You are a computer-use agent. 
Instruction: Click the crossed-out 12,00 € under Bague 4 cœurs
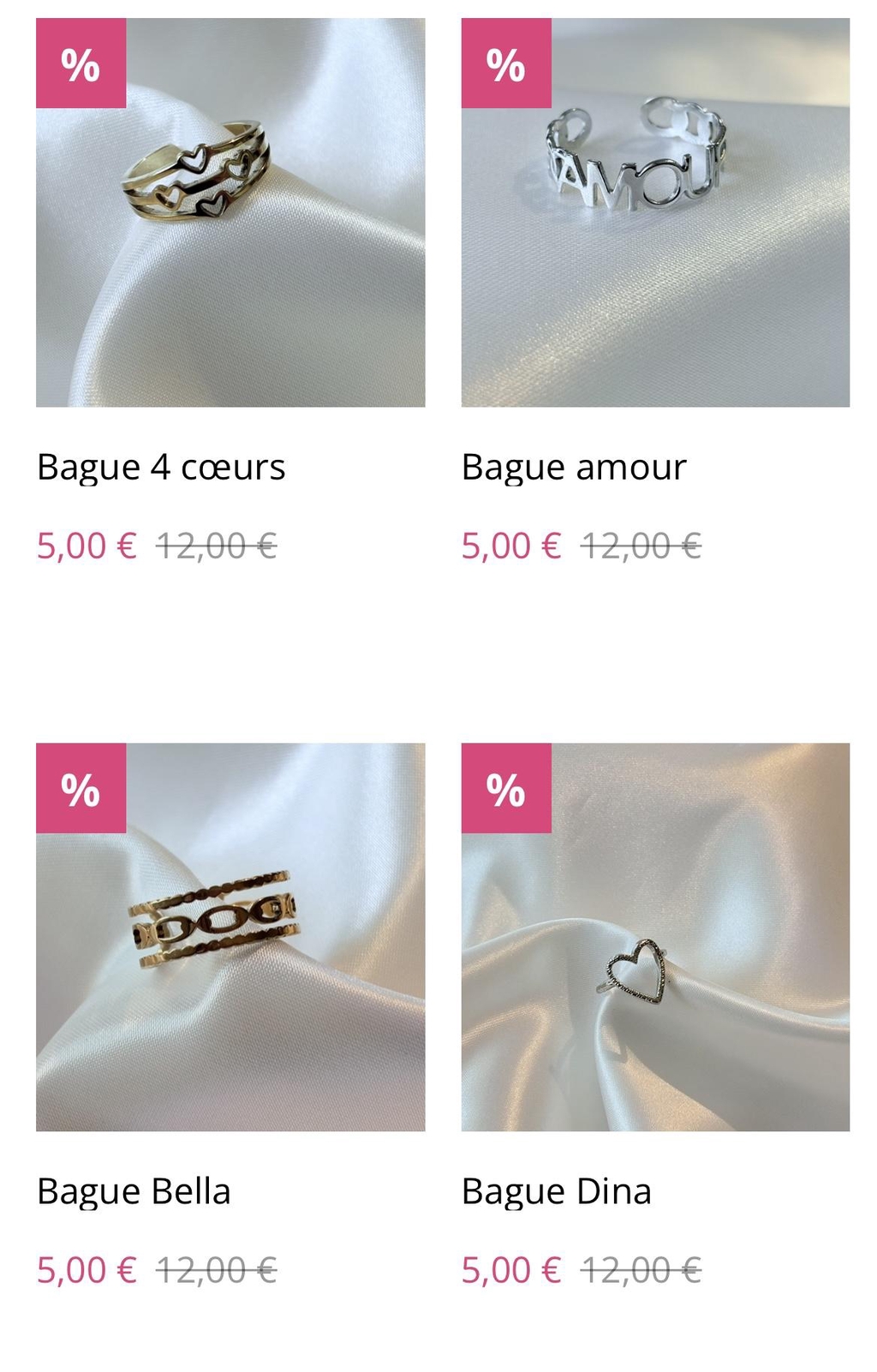(216, 546)
